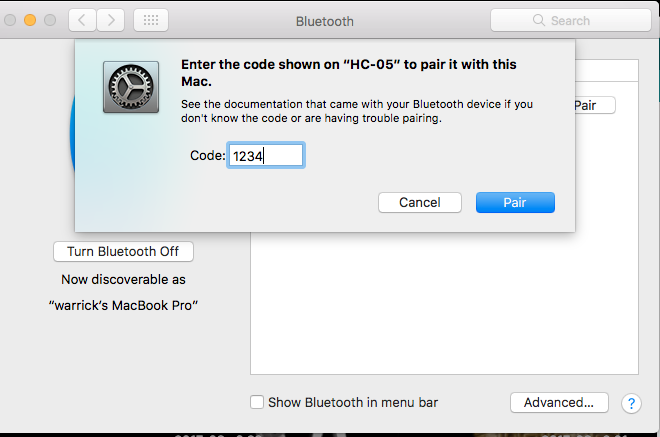
Task: Click the yellow minimize window button
Action: click(x=30, y=20)
